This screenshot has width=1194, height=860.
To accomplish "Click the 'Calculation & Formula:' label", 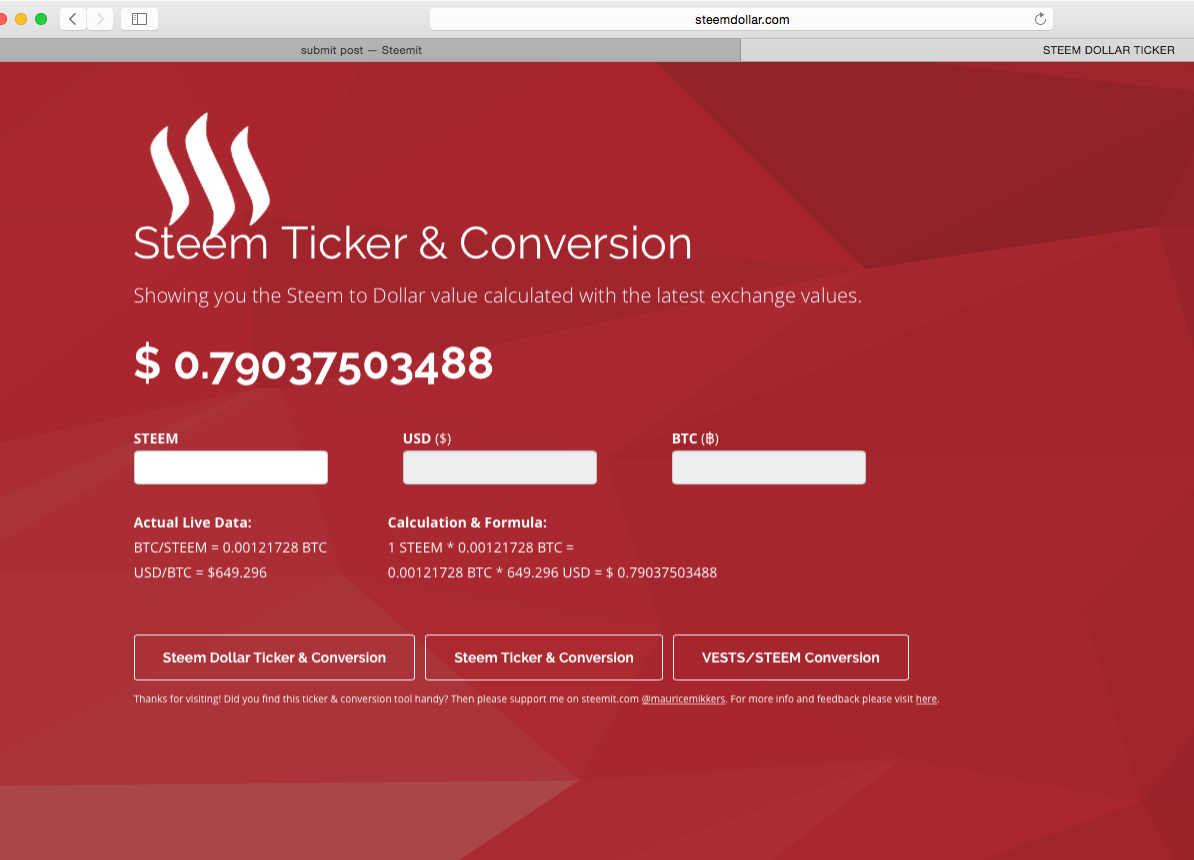I will 467,523.
